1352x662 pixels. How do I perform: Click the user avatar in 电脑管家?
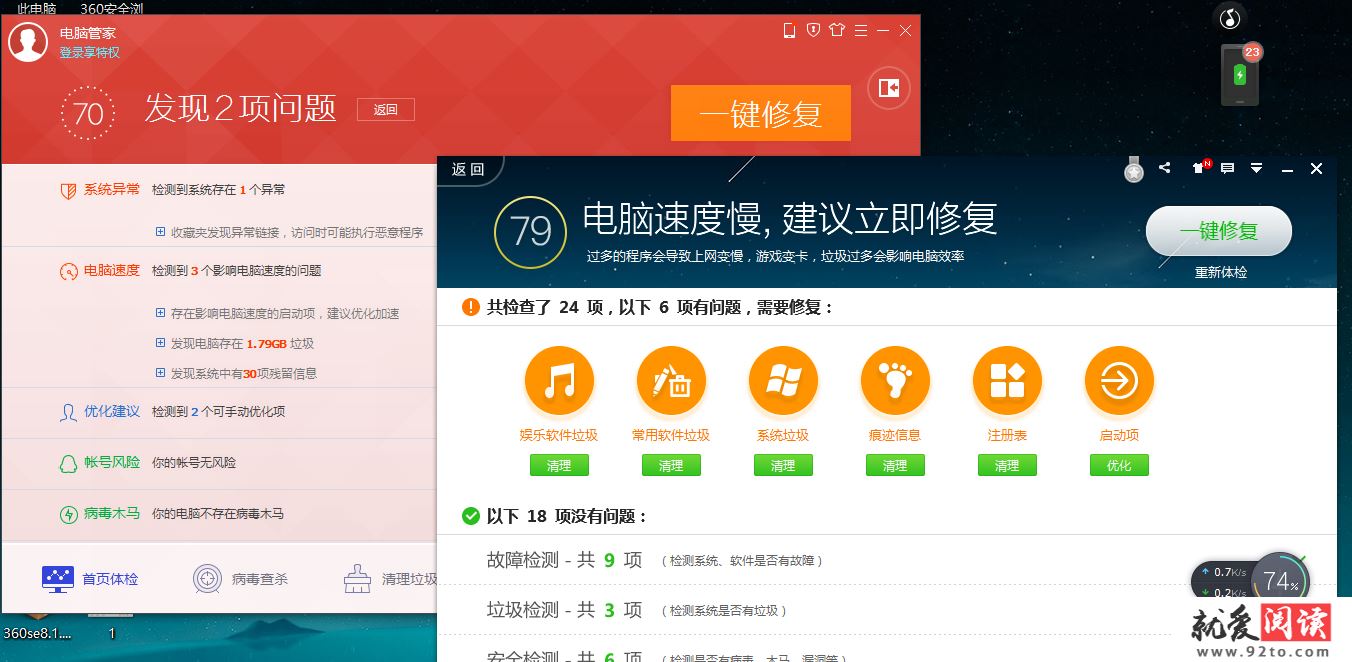(28, 41)
